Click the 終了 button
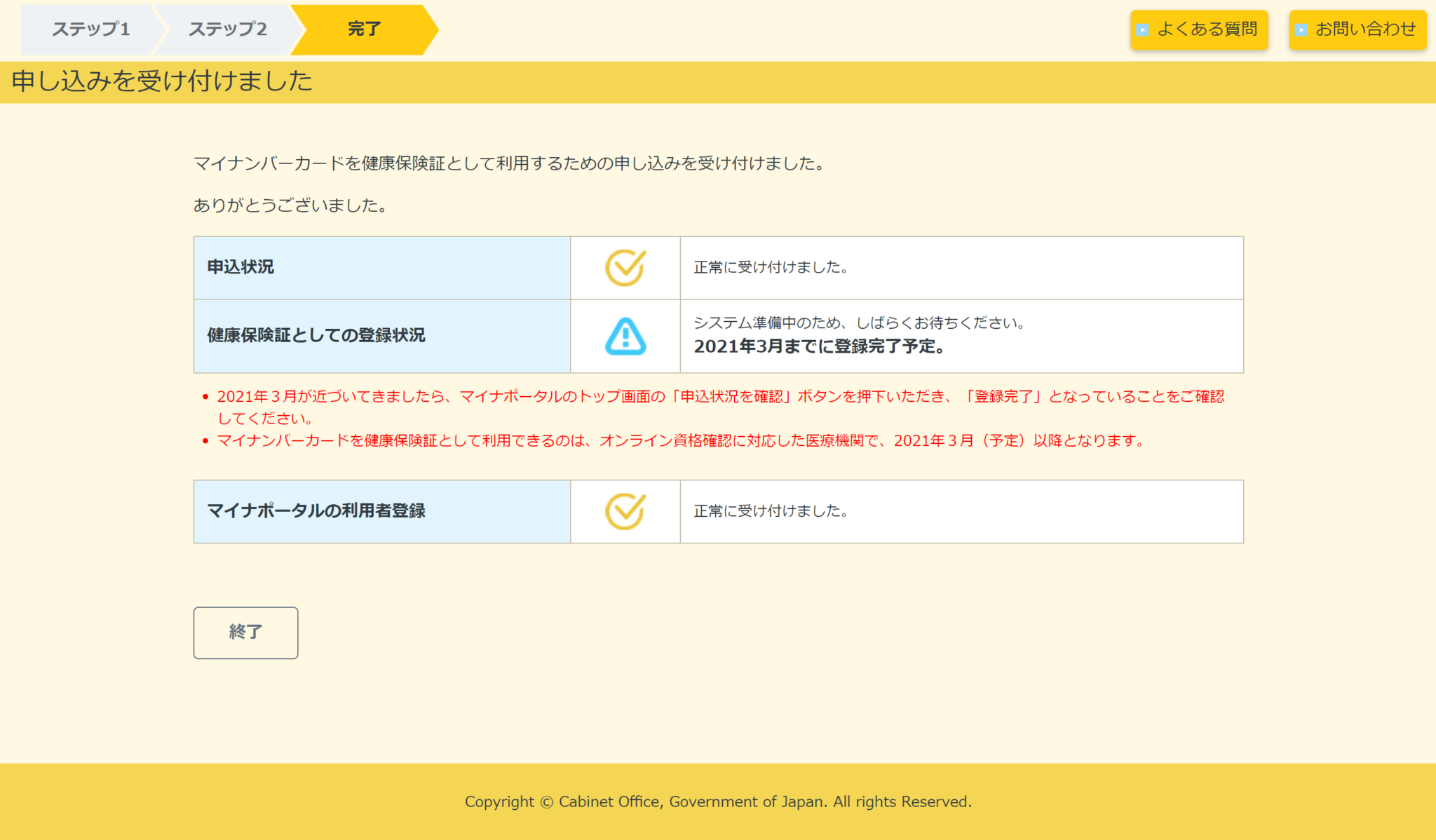 245,632
